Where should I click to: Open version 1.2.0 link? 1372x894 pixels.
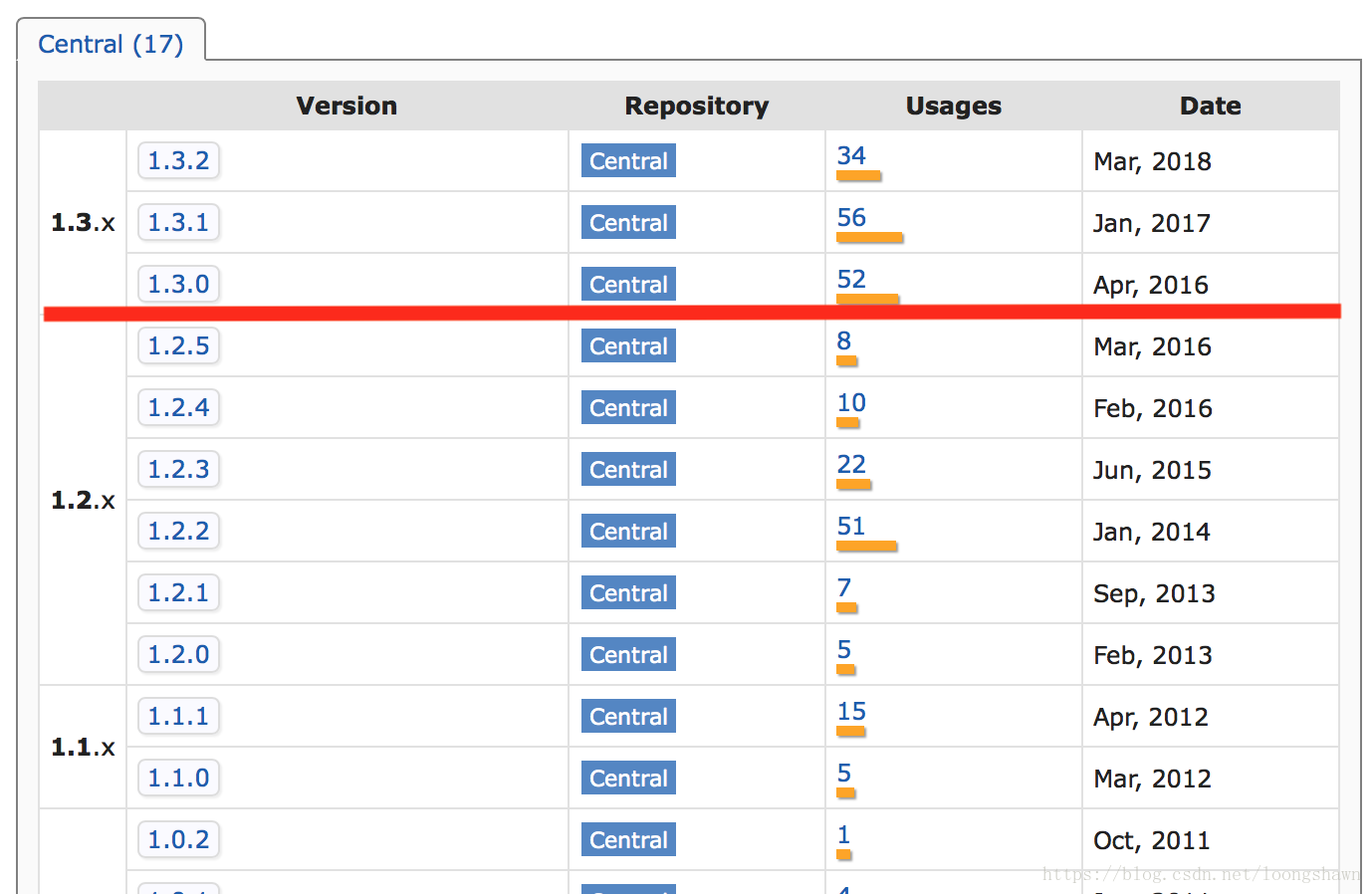(x=179, y=654)
